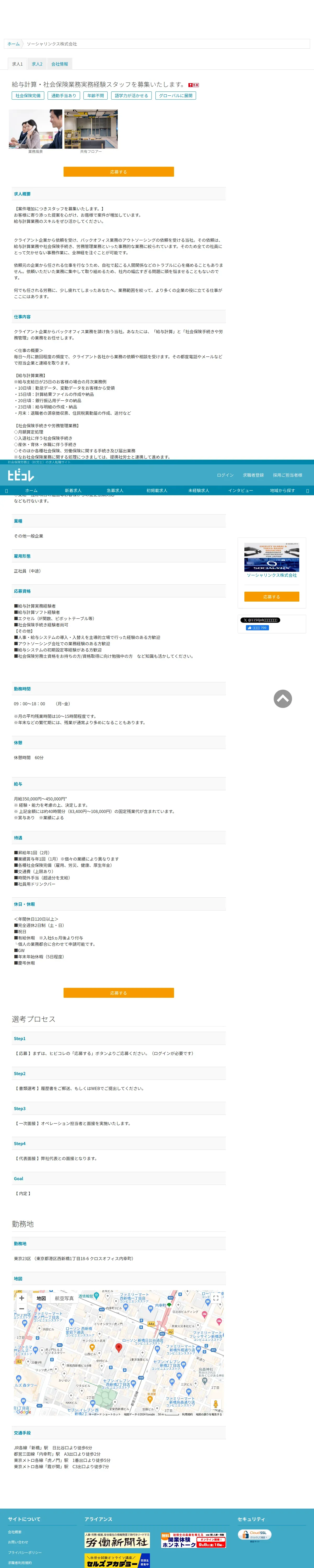The height and width of the screenshot is (1568, 314).
Task: Open the 共有フロアー photo thumbnail
Action: pyautogui.click(x=91, y=129)
